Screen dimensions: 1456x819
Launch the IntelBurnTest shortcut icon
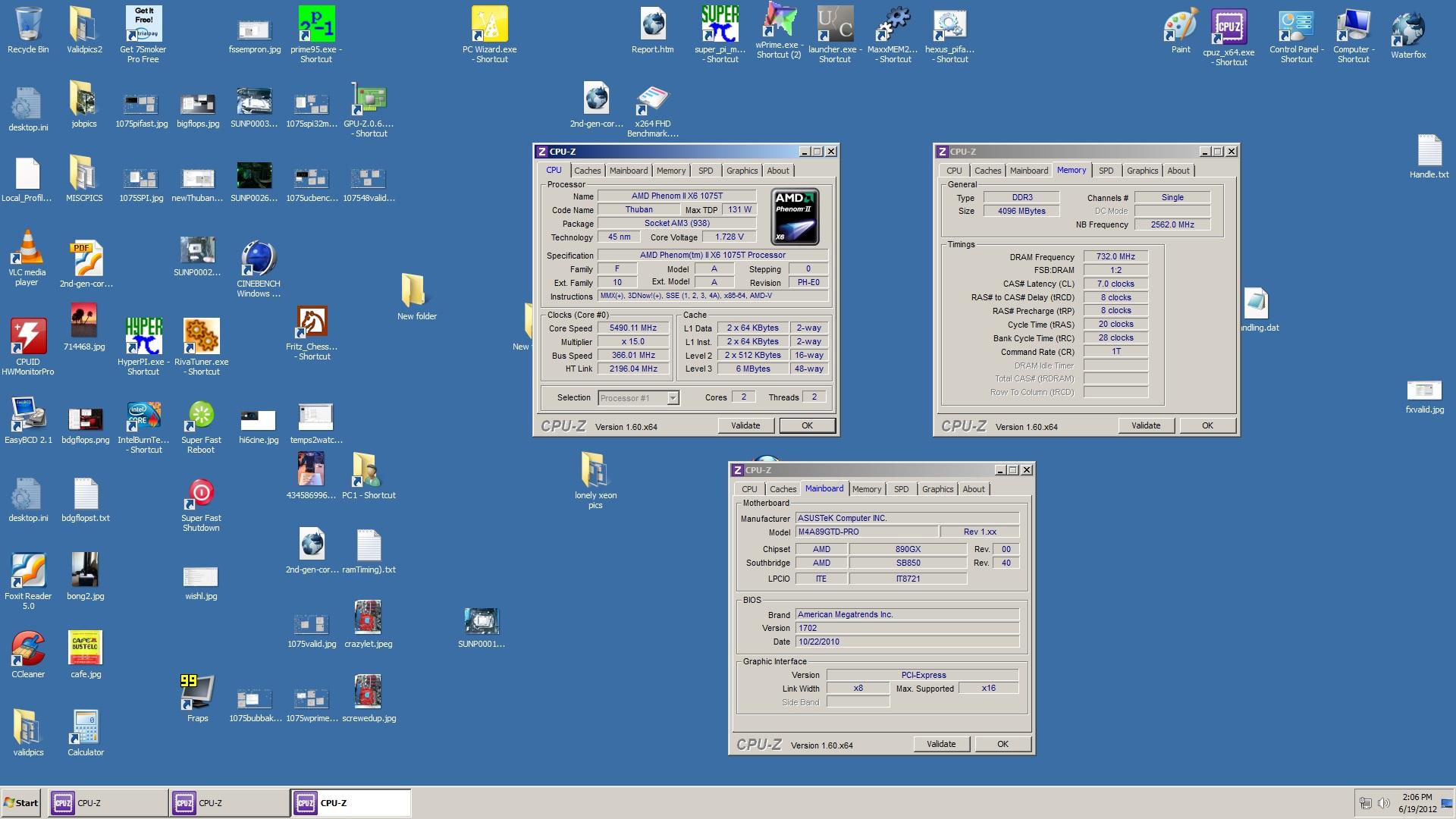pos(143,428)
